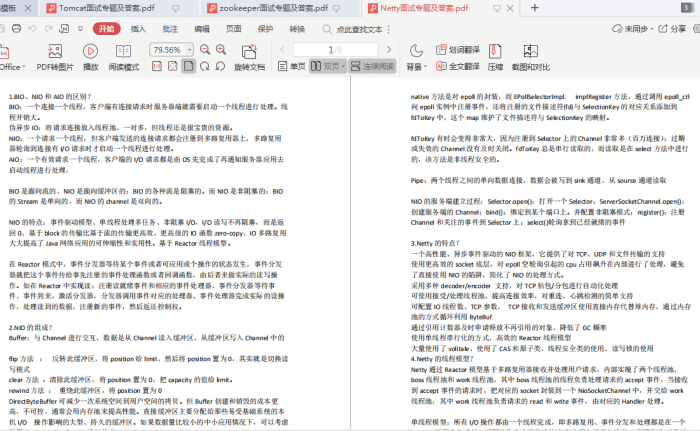Viewport: 700px width, 431px height.
Task: Select the Netty面试专题及答案.pdf tab
Action: pos(424,8)
